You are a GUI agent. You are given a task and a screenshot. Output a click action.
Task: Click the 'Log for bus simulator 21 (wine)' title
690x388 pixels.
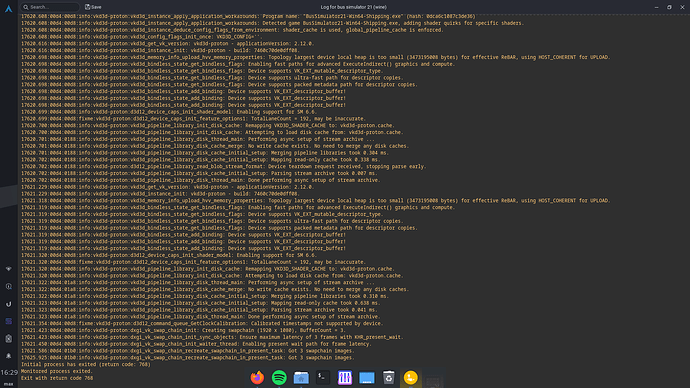353,7
